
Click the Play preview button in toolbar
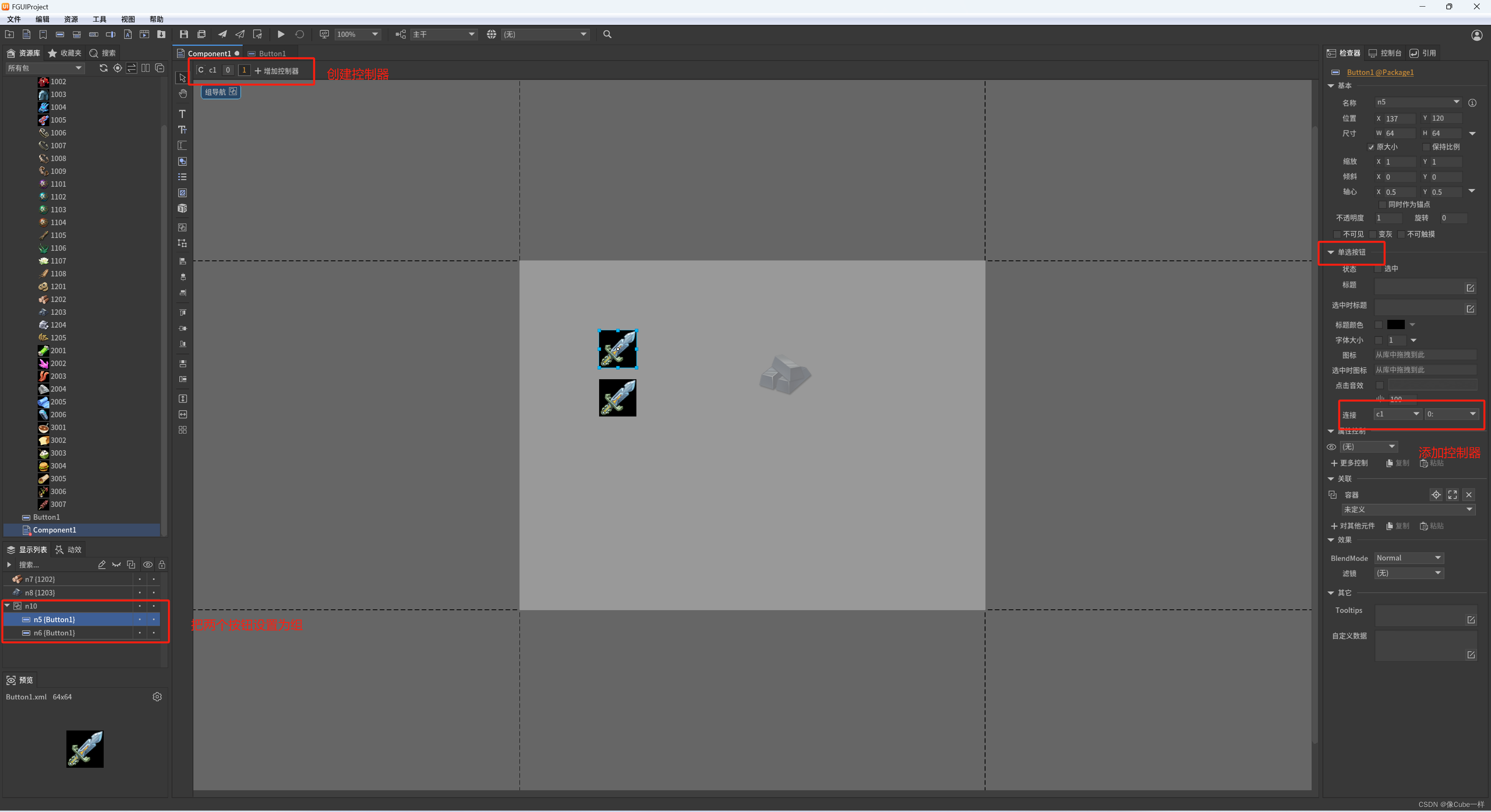[x=281, y=34]
